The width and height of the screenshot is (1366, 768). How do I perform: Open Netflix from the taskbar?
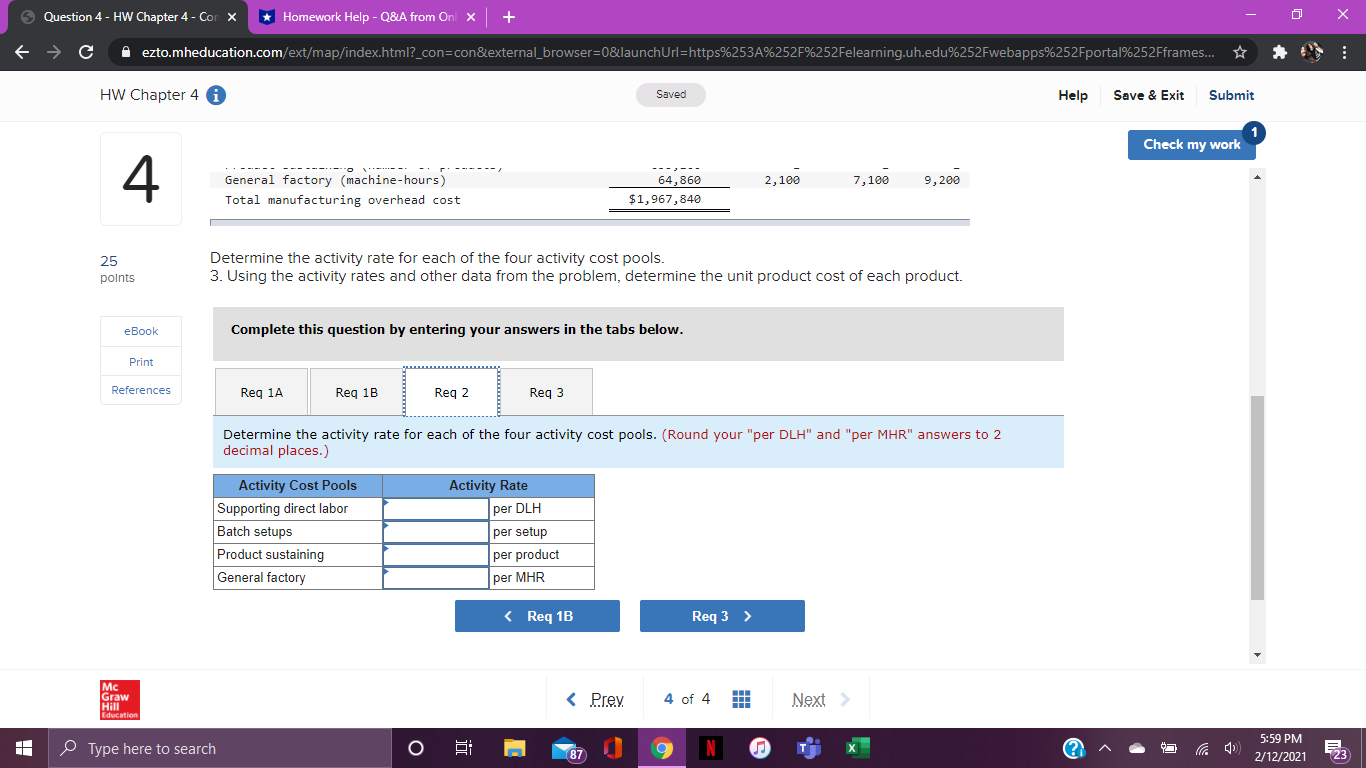[x=710, y=749]
